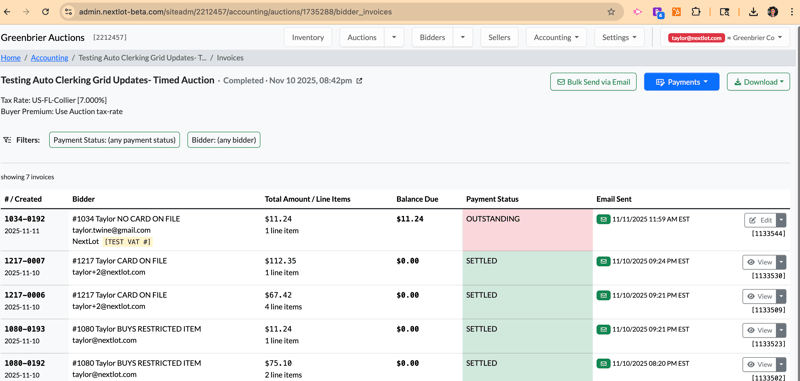Screen dimensions: 800x381
Task: Open the Chrome three-dot menu
Action: [792, 12]
